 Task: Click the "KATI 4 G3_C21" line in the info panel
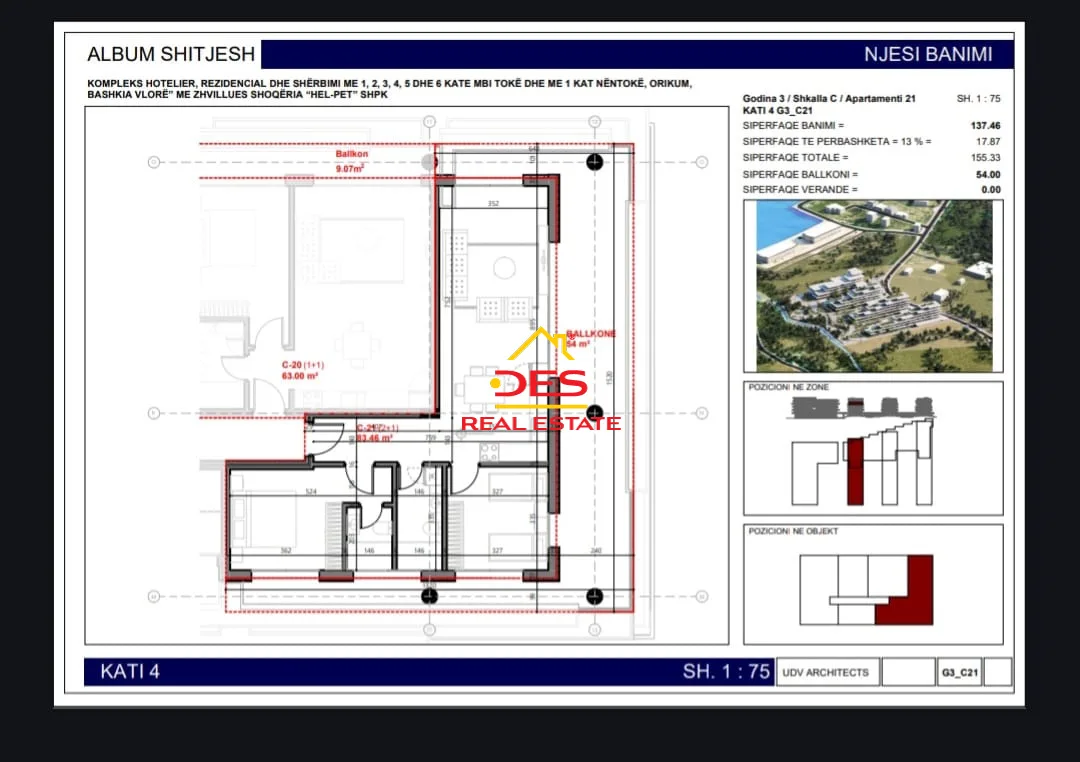pyautogui.click(x=777, y=110)
